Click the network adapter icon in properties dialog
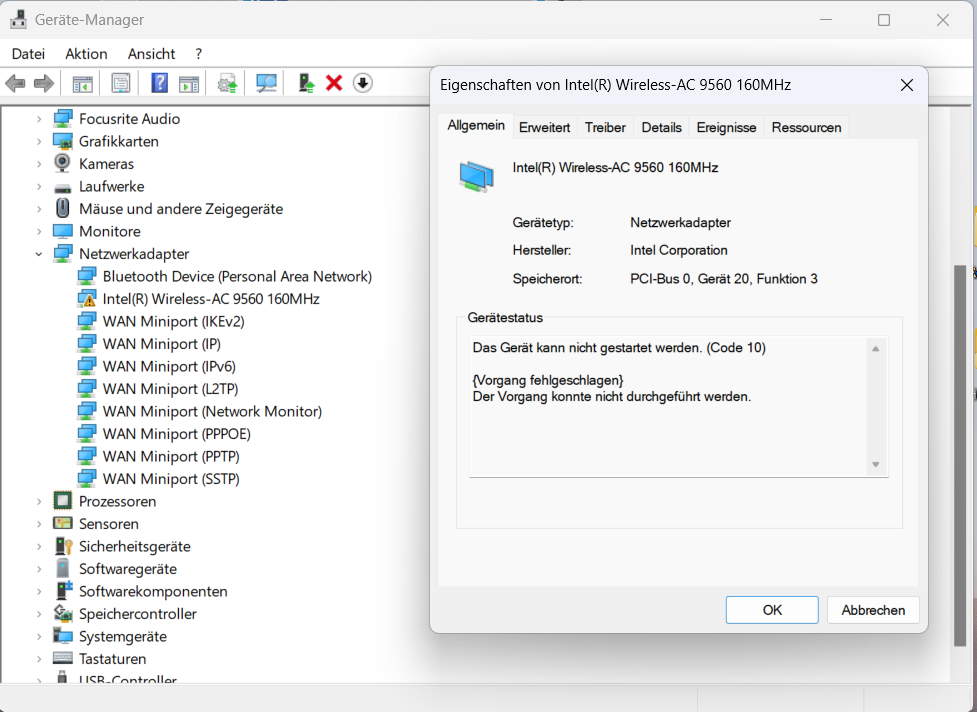Viewport: 977px width, 712px height. coord(477,176)
